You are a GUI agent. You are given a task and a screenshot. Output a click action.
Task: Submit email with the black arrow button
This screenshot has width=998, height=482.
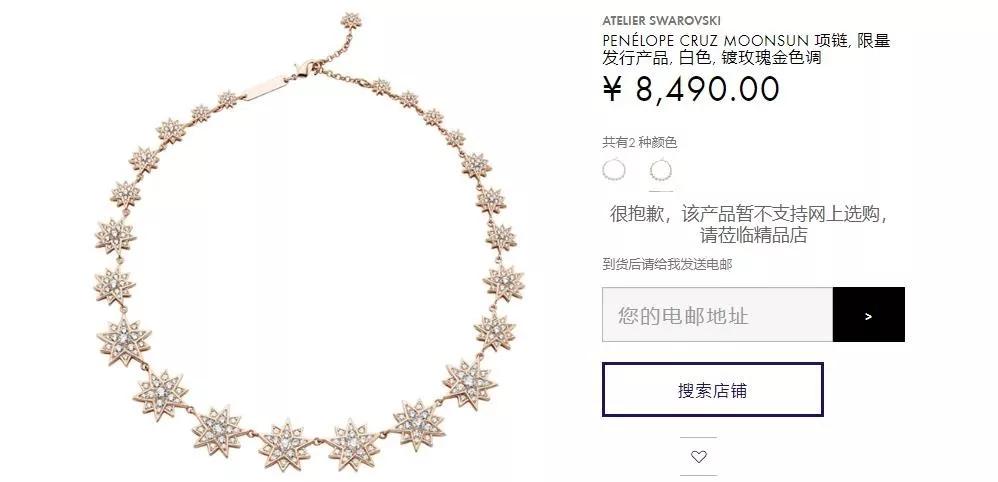click(x=869, y=315)
